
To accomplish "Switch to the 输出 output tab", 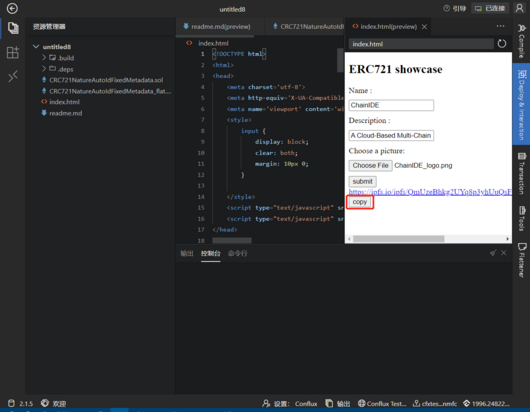I will (x=187, y=253).
